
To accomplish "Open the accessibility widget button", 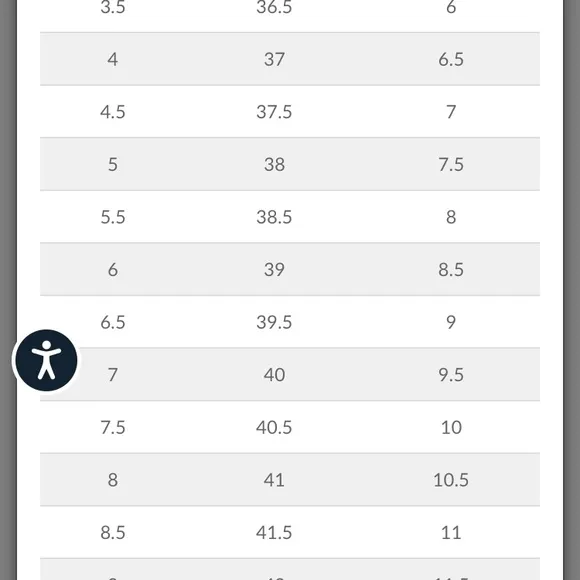I will click(x=47, y=360).
